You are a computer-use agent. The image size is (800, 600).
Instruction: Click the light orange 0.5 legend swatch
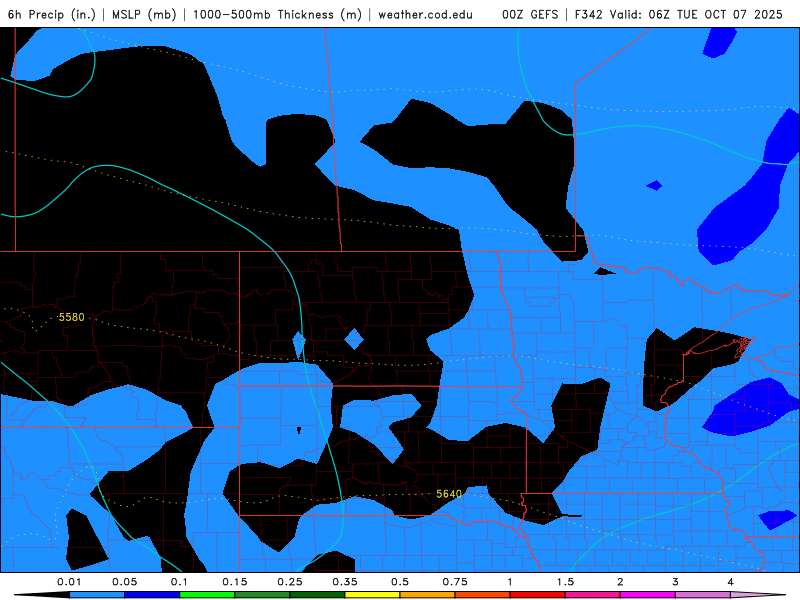(428, 595)
